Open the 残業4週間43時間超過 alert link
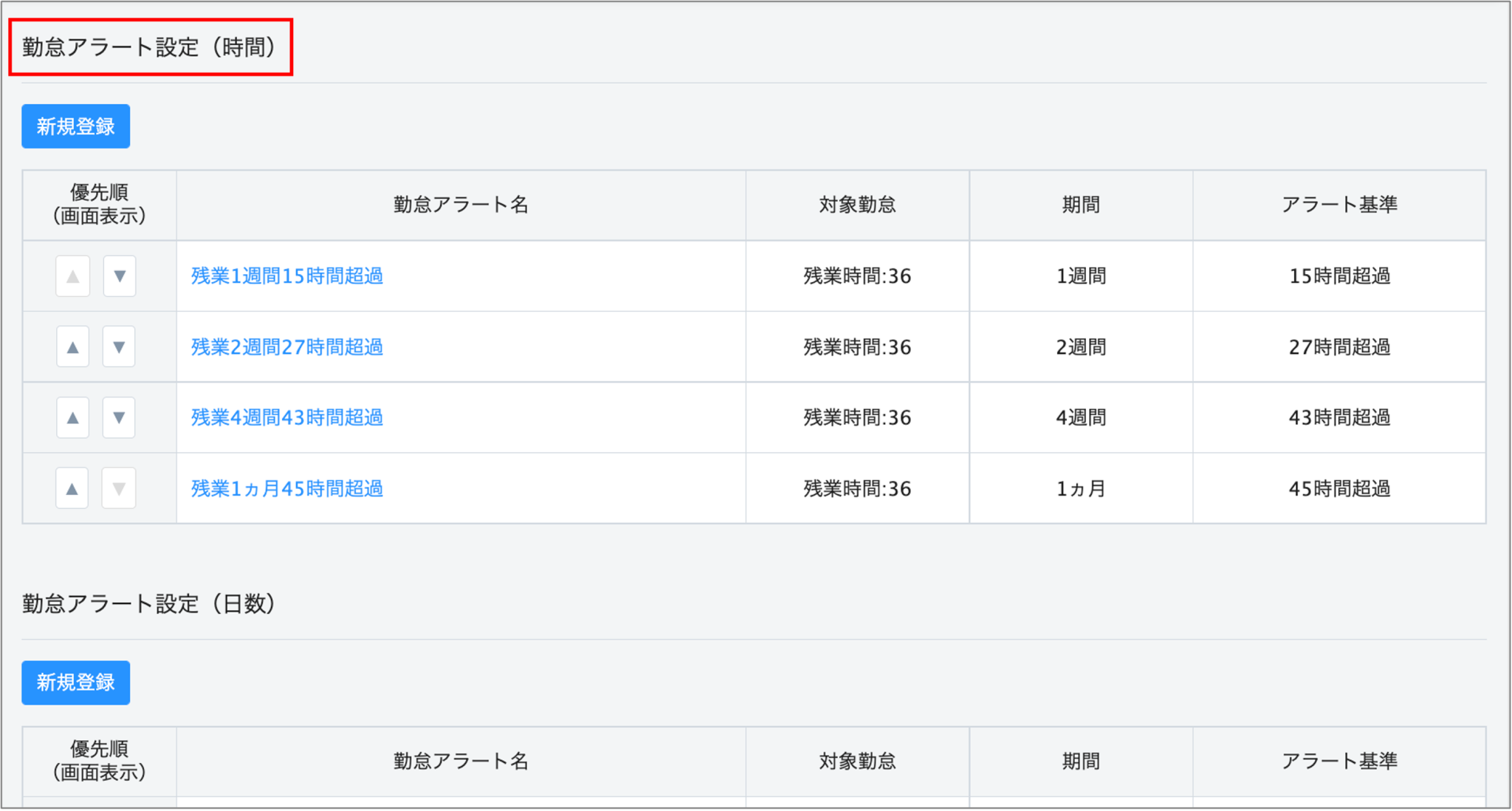This screenshot has height=811, width=1512. 286,418
